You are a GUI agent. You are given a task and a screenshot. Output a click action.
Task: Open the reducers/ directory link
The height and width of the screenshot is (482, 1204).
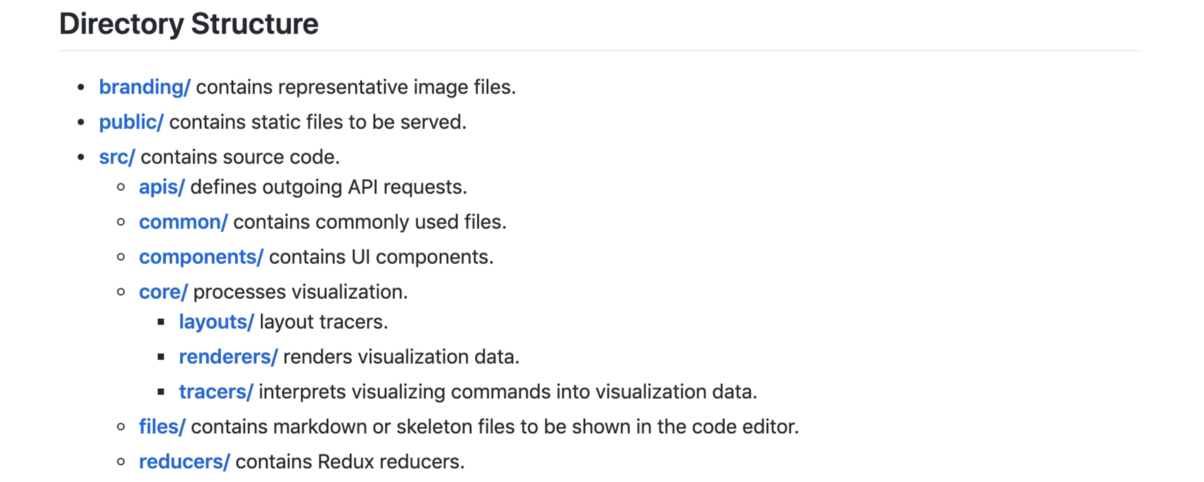(x=184, y=462)
